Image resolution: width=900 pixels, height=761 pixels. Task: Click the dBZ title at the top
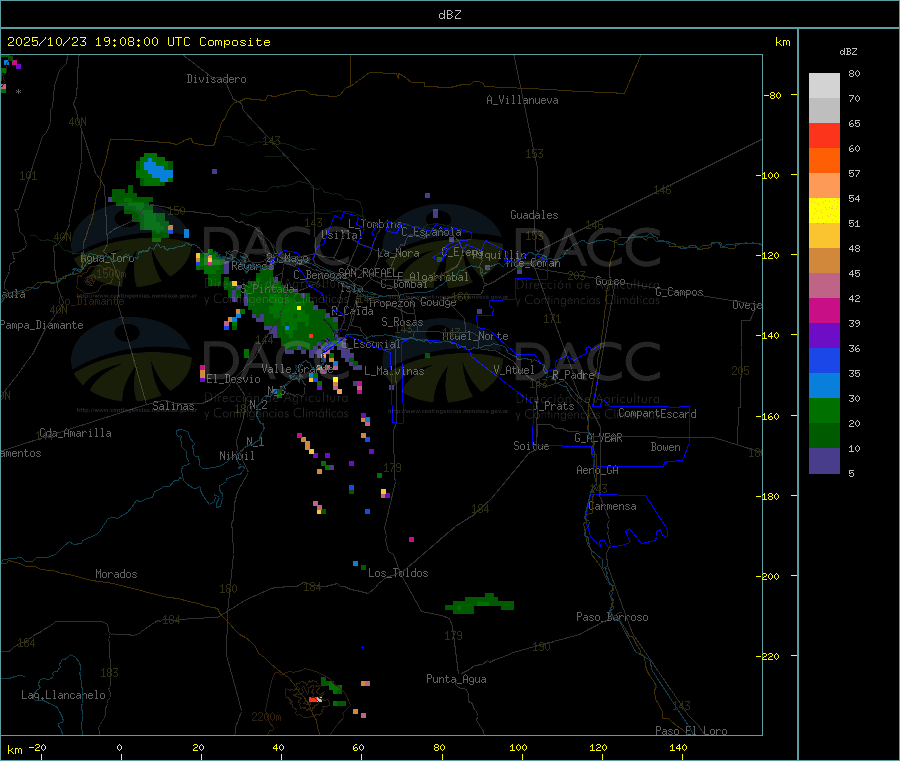tap(449, 15)
